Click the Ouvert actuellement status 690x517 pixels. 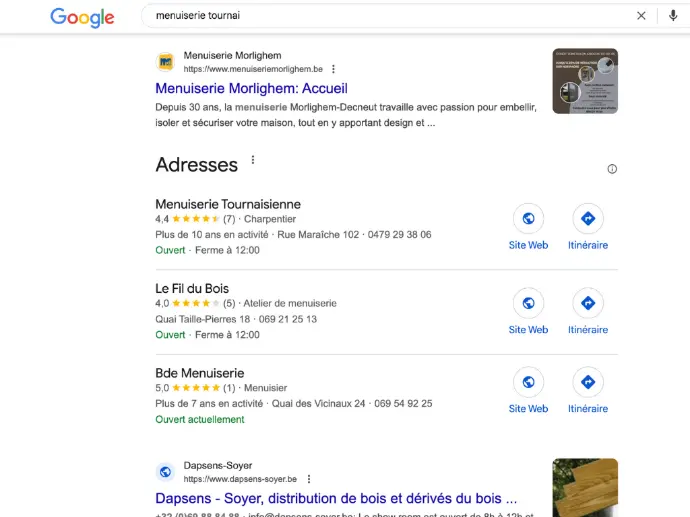pos(200,419)
